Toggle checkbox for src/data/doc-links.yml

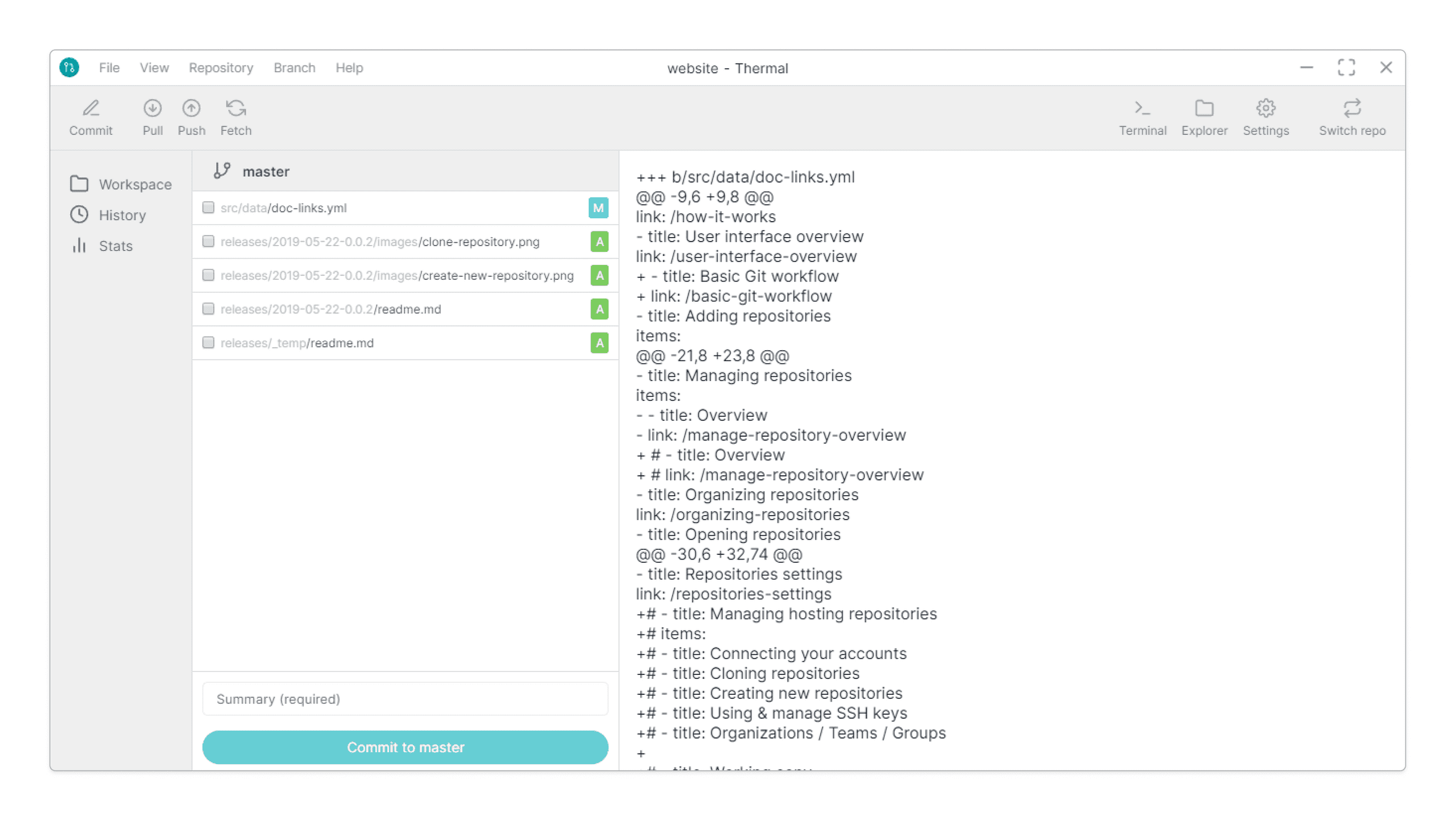207,207
